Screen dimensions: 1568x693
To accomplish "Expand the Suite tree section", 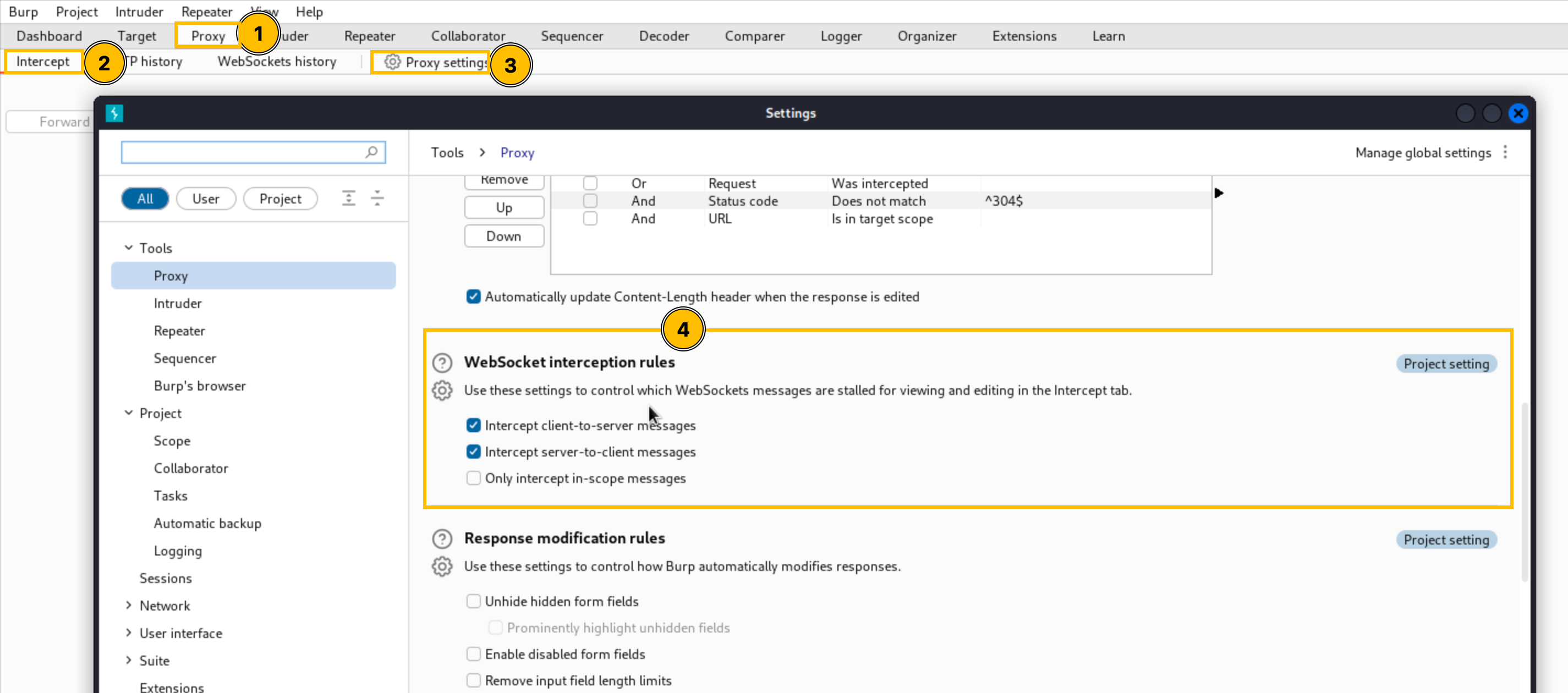I will coord(128,660).
